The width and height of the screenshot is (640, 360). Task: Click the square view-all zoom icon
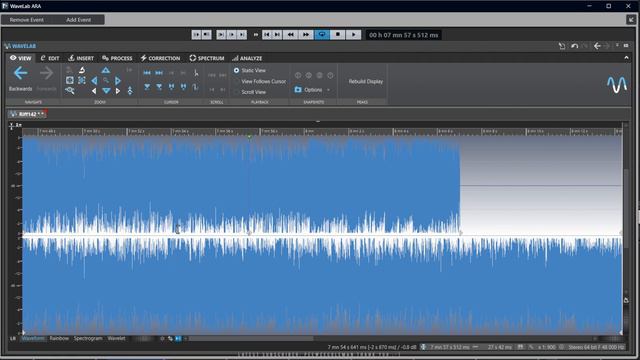click(70, 80)
